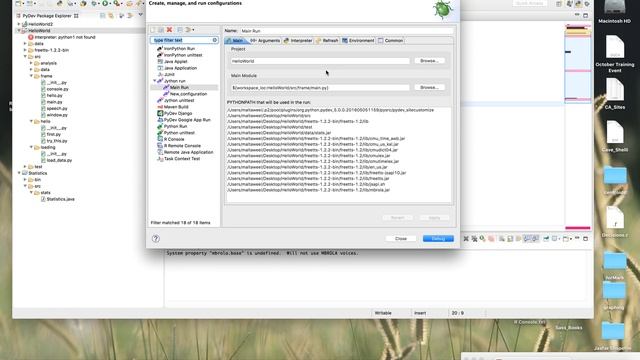Screen dimensions: 640x360
Task: Collapse the Statistics project
Action: point(19,173)
